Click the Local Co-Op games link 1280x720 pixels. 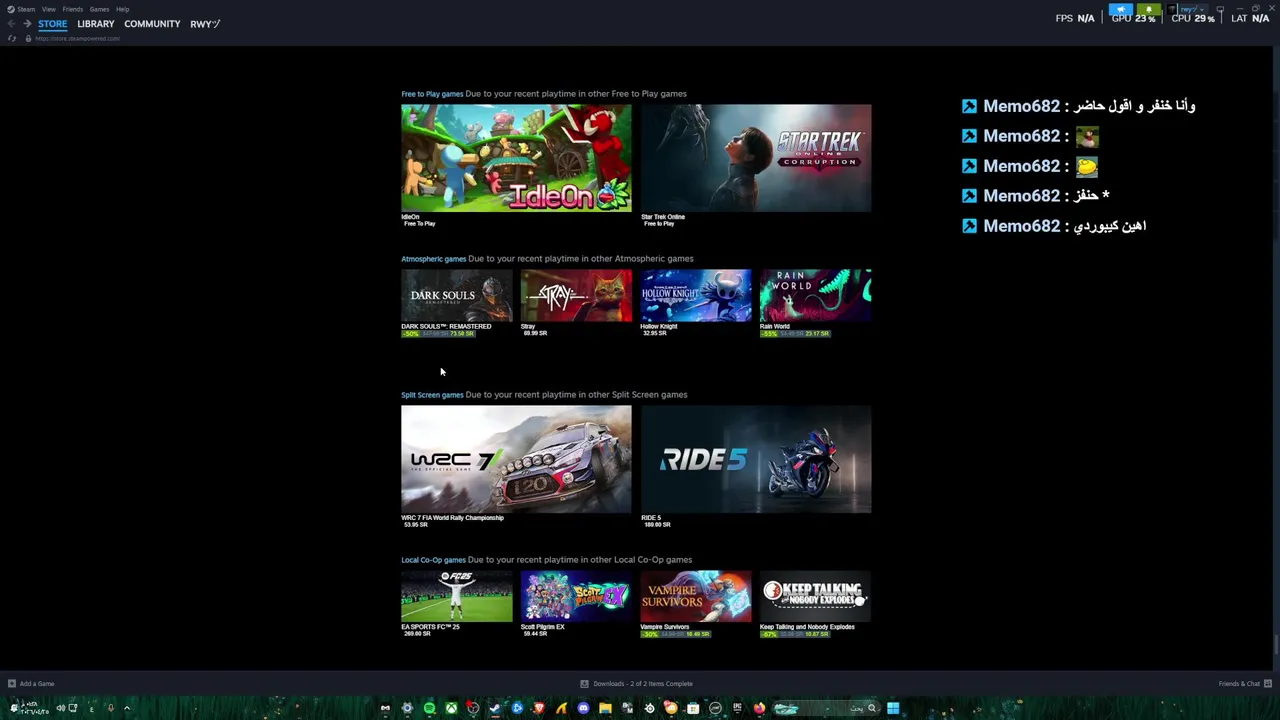pos(433,560)
